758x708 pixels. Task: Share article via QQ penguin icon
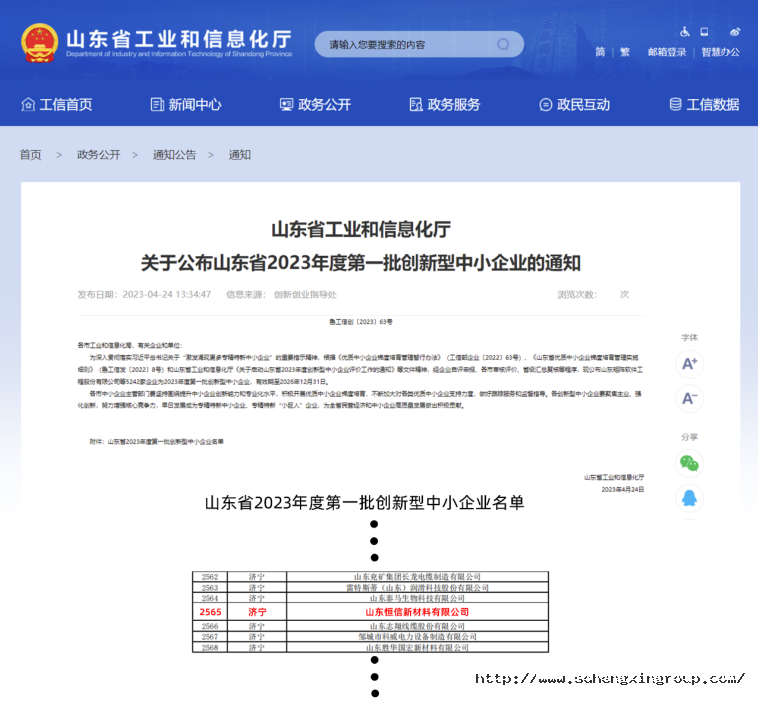click(x=689, y=498)
